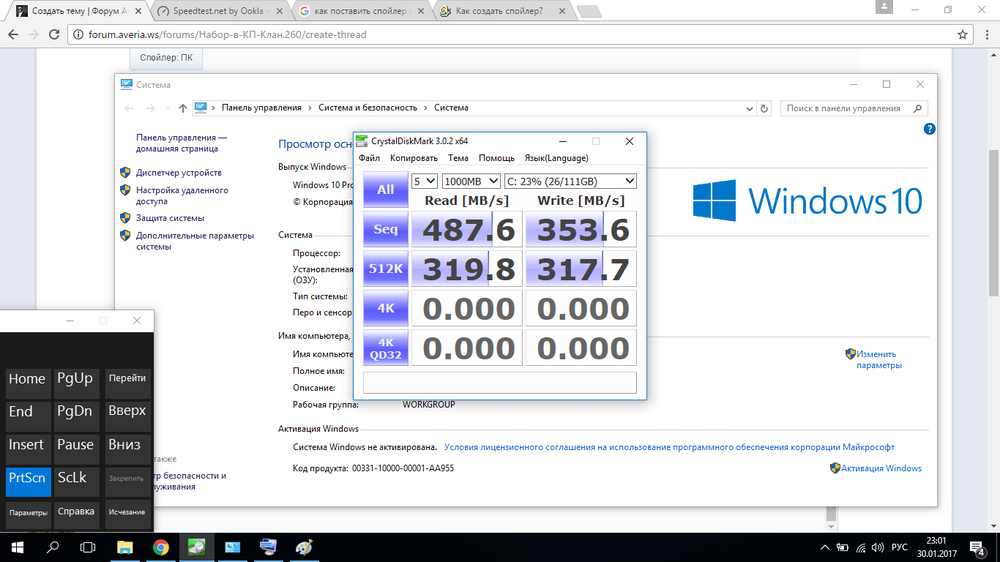
Task: Open the test count dropdown showing 5
Action: pyautogui.click(x=425, y=181)
